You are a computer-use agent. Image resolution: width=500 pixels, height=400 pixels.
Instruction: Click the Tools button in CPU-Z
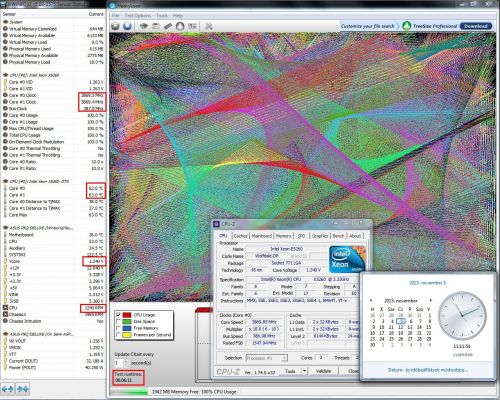pyautogui.click(x=290, y=371)
